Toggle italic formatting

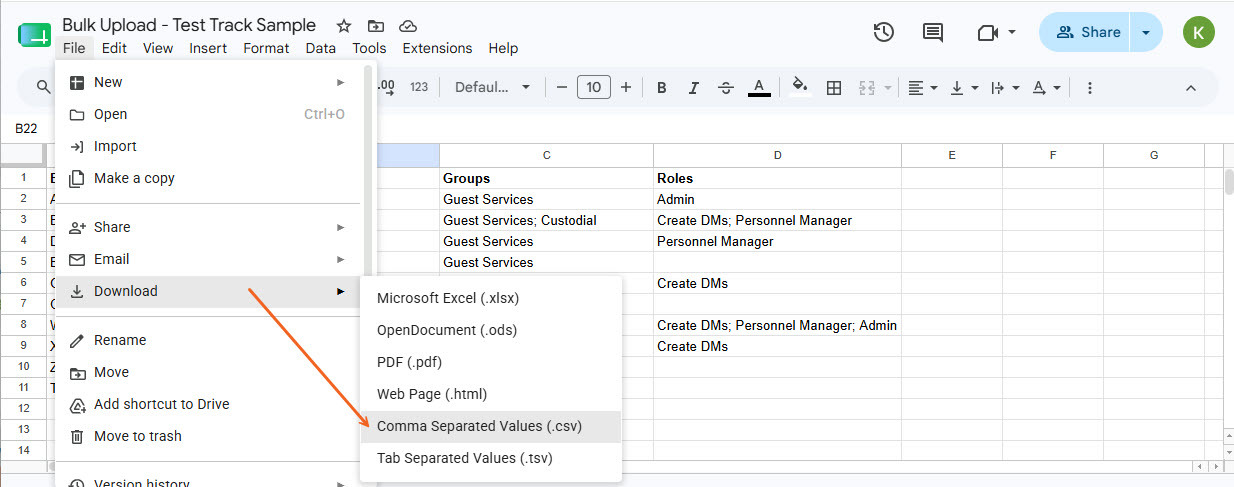click(x=694, y=88)
